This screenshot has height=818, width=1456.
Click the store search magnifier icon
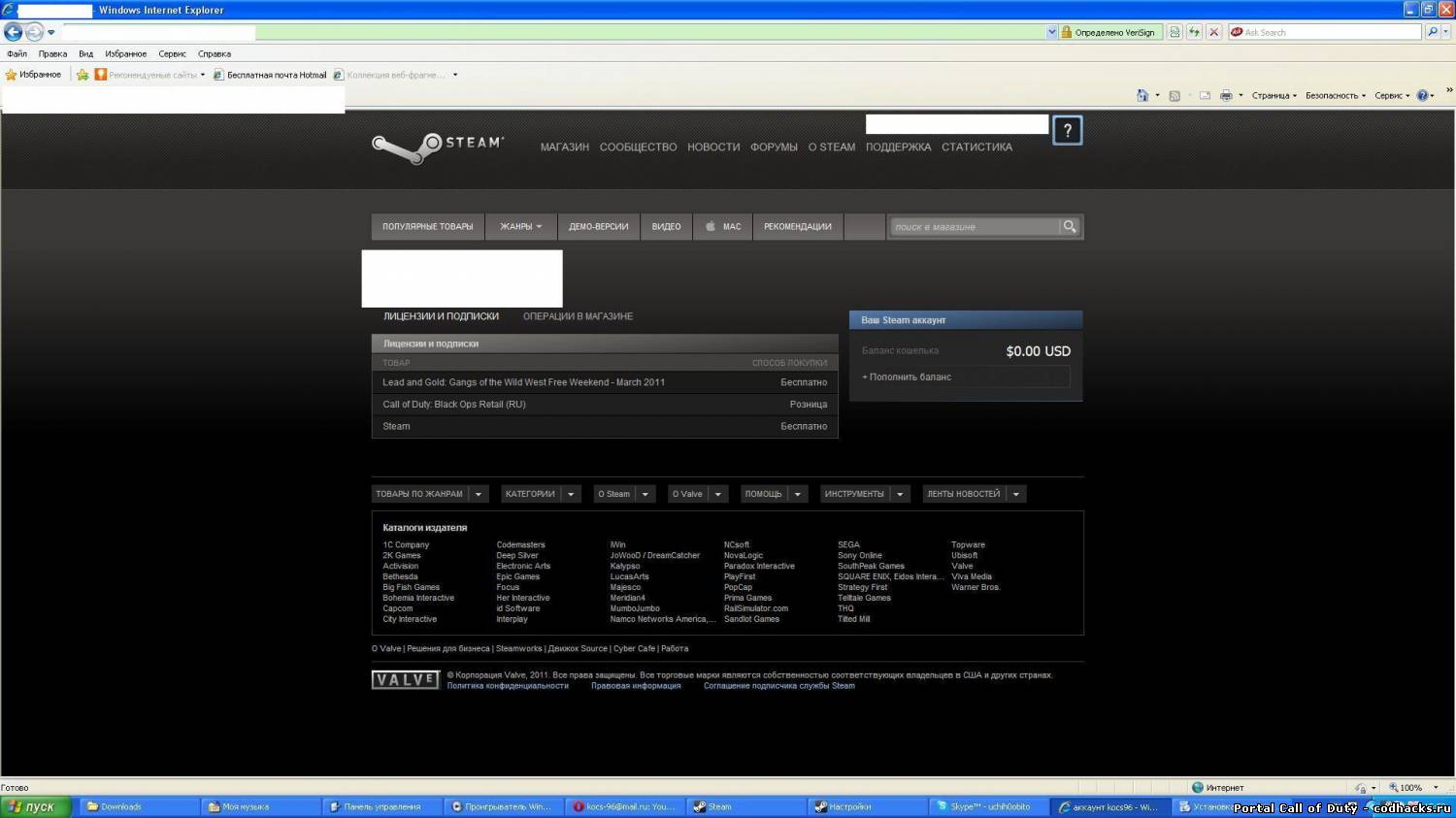1070,226
